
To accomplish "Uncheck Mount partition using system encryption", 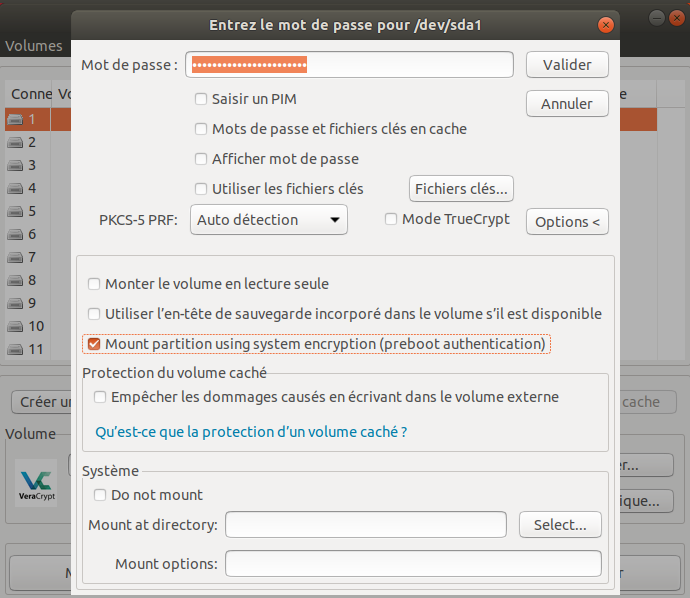I will (x=95, y=344).
